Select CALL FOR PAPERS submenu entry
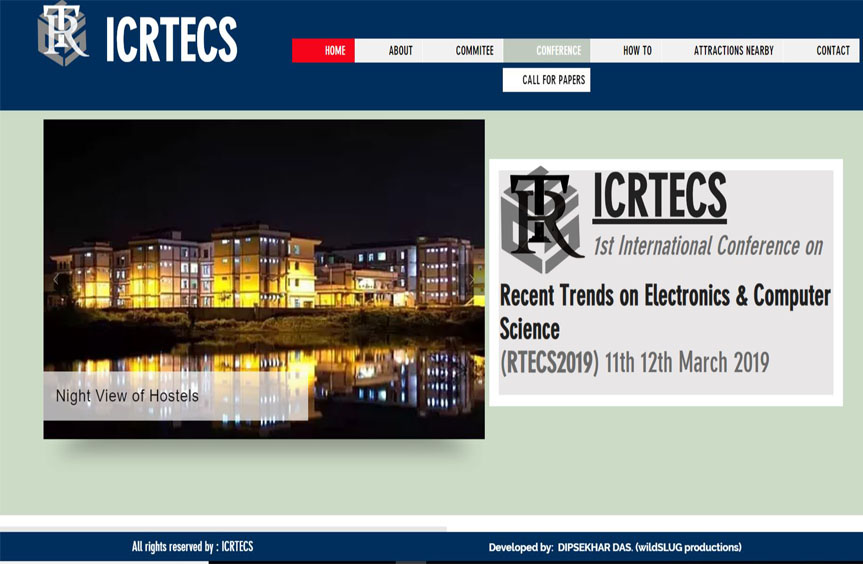Screen dimensions: 863x564 [547, 80]
